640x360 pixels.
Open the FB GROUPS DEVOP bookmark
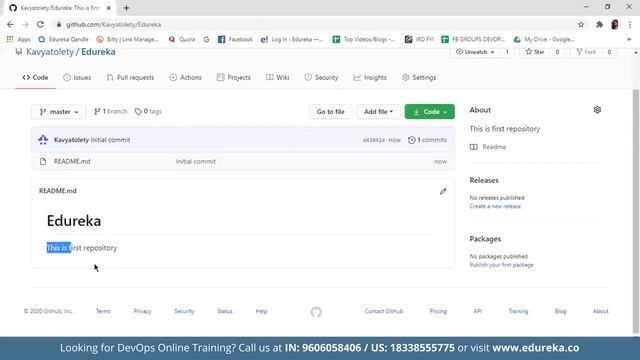coord(473,39)
